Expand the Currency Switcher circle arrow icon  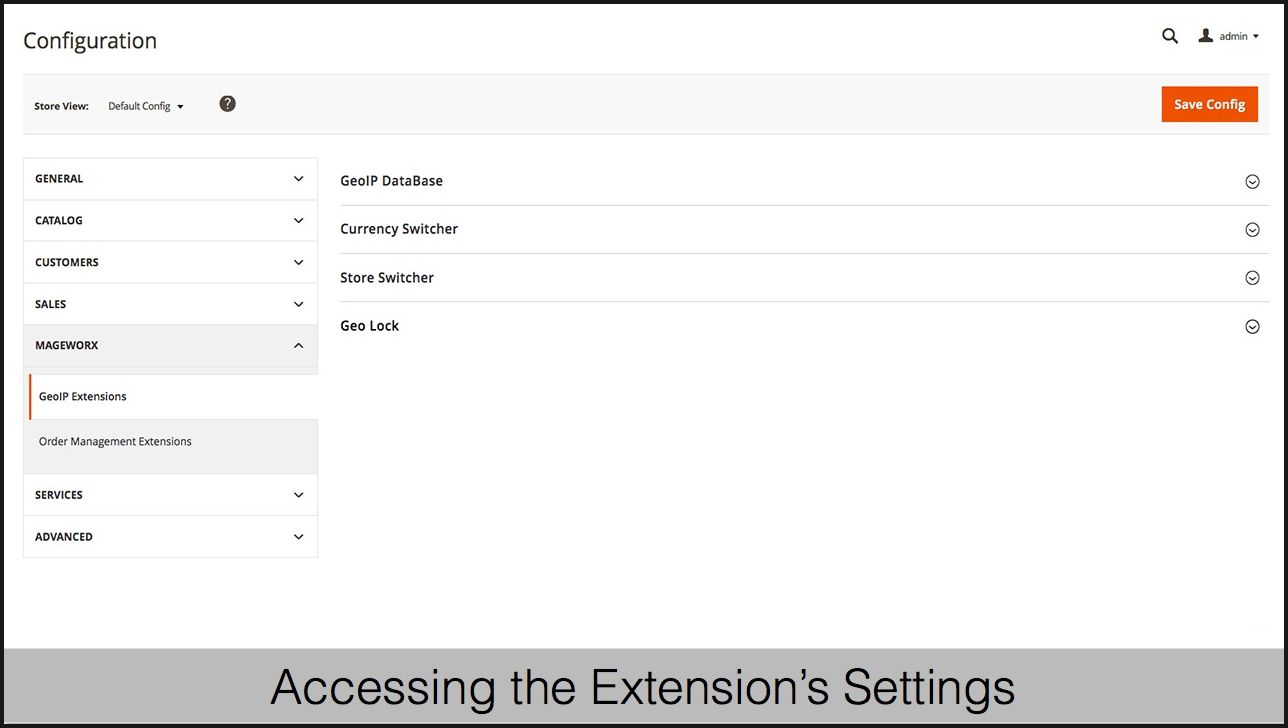1252,230
